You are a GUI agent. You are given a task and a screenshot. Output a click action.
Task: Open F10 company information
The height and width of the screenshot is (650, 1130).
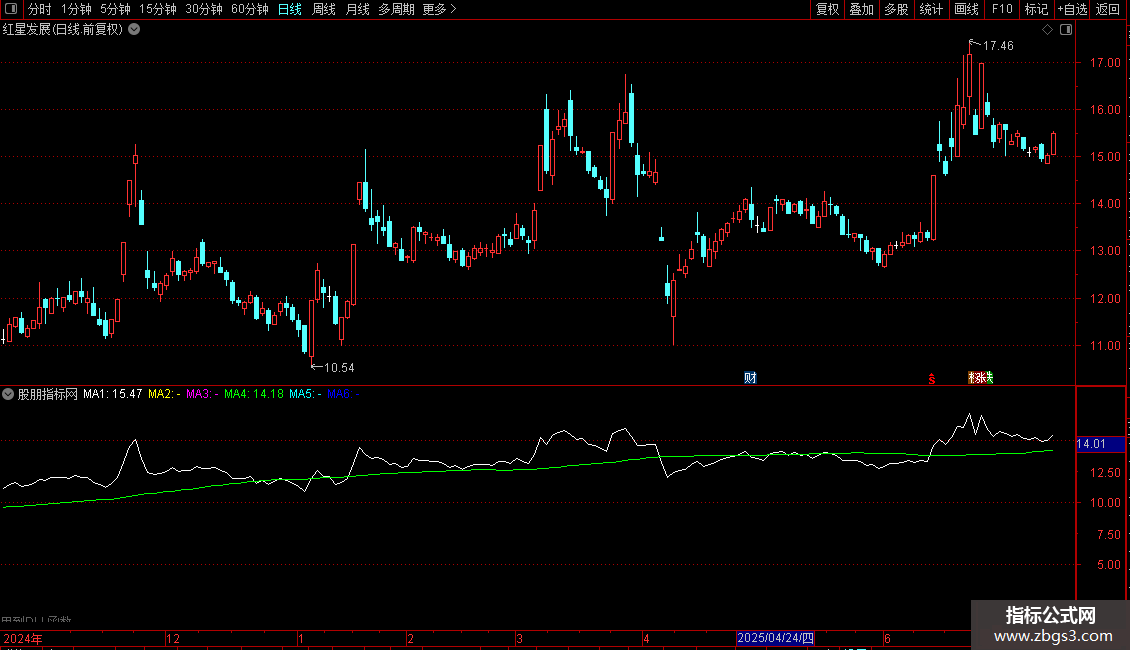point(1002,9)
